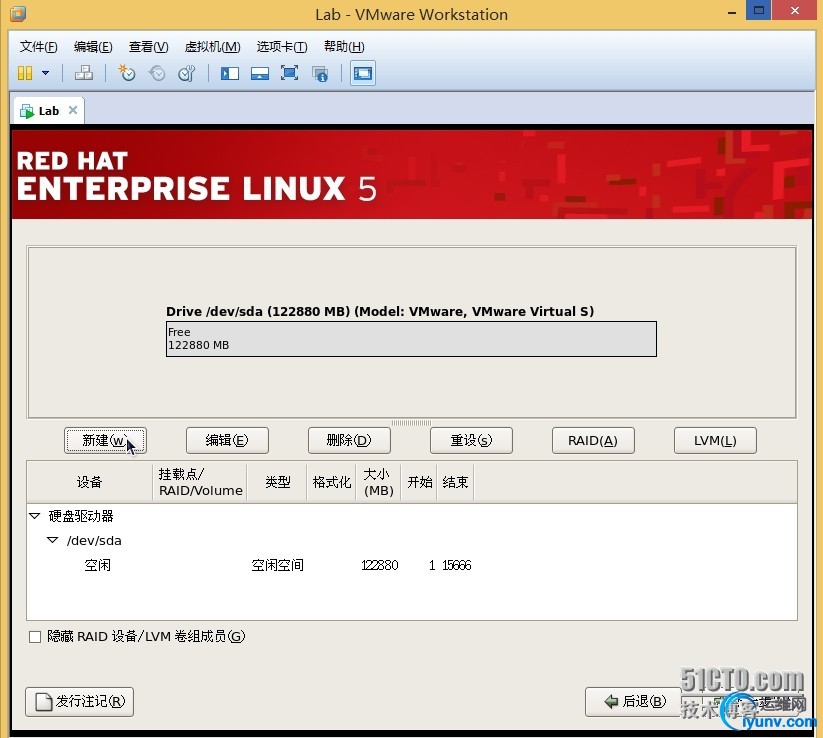Open the 选项卡(T) menu

[282, 47]
